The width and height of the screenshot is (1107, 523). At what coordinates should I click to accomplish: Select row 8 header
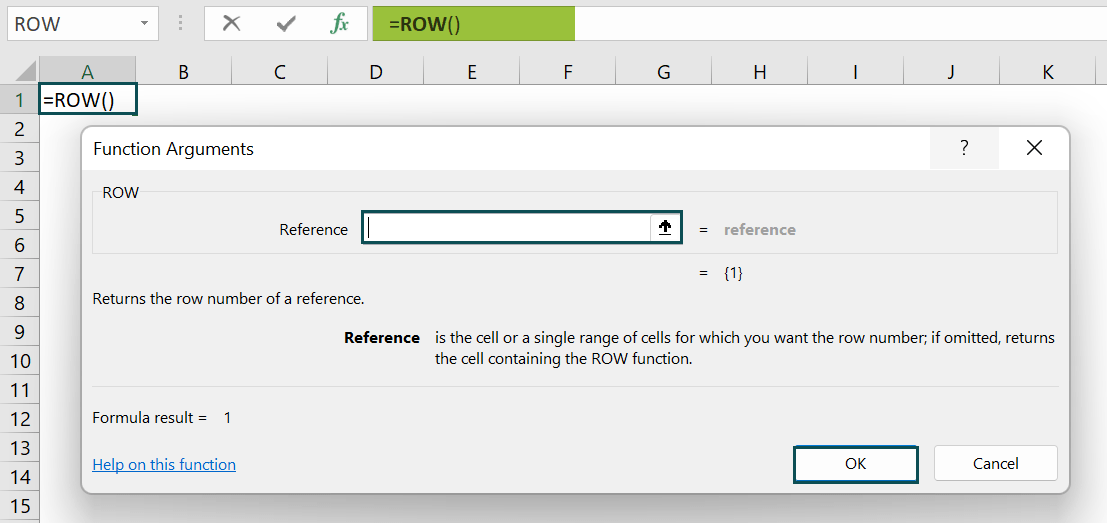[x=20, y=303]
